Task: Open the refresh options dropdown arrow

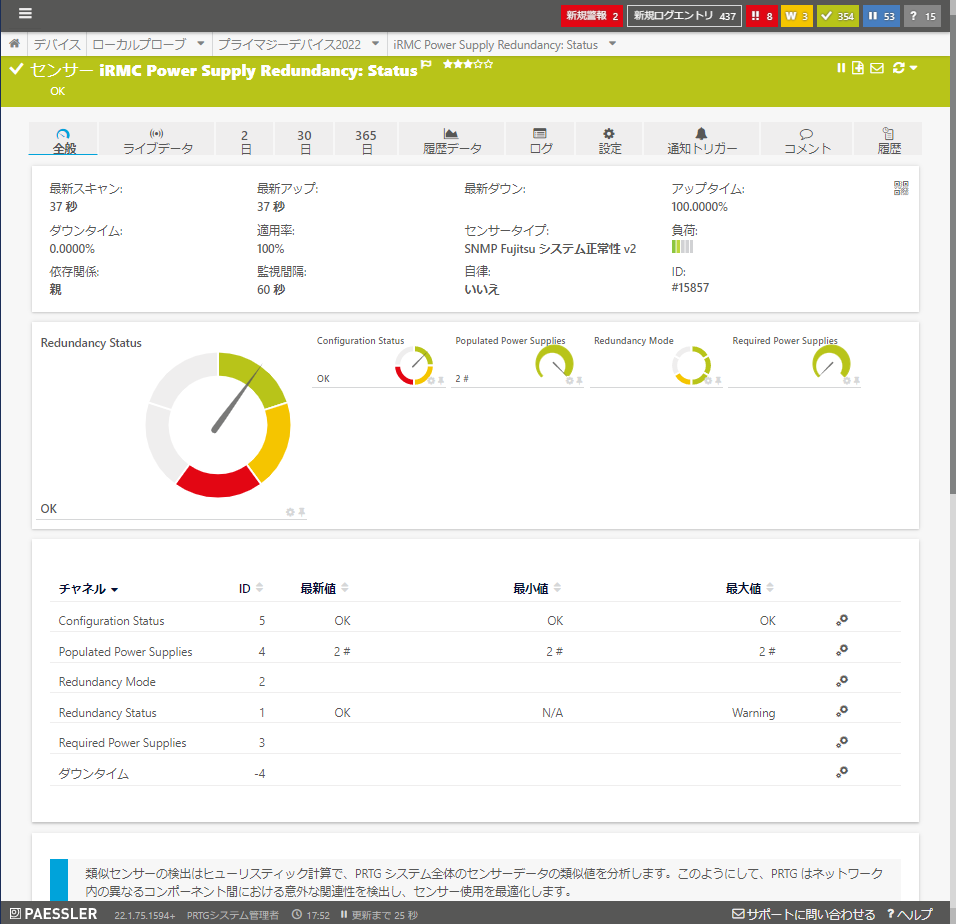Action: point(913,68)
